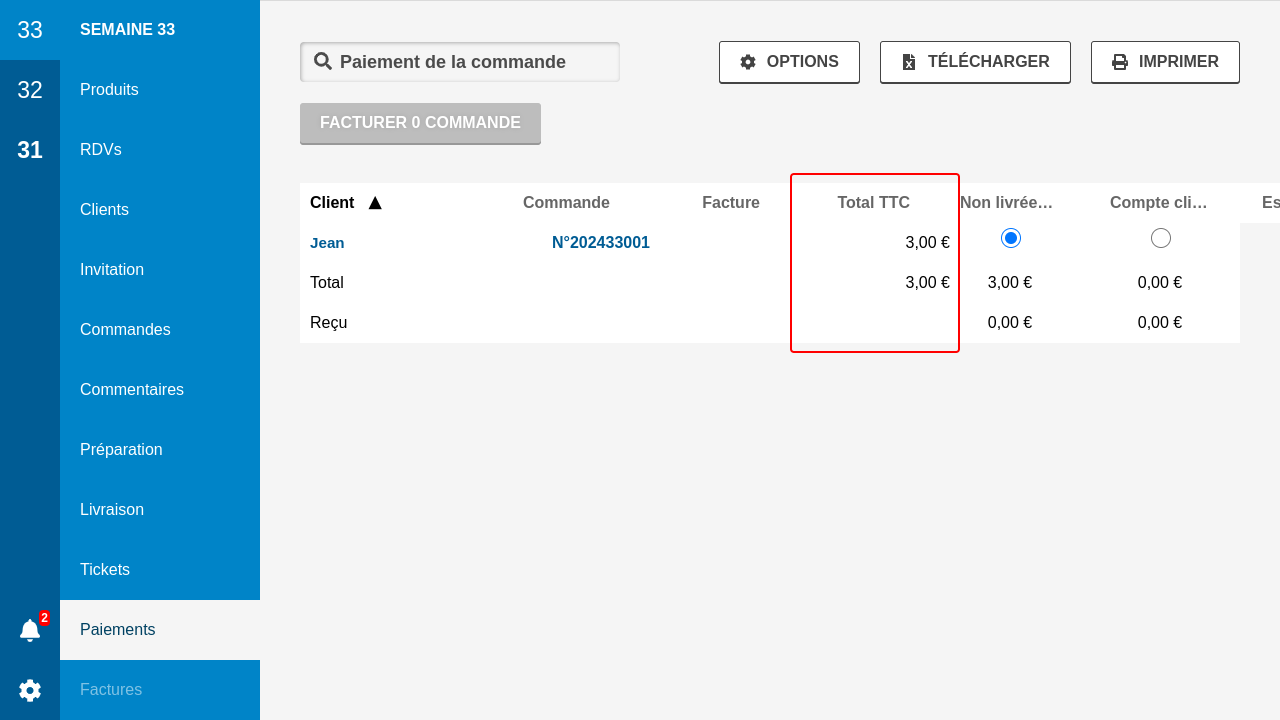
Task: Select the Non livrée radio for Jean
Action: (1010, 238)
